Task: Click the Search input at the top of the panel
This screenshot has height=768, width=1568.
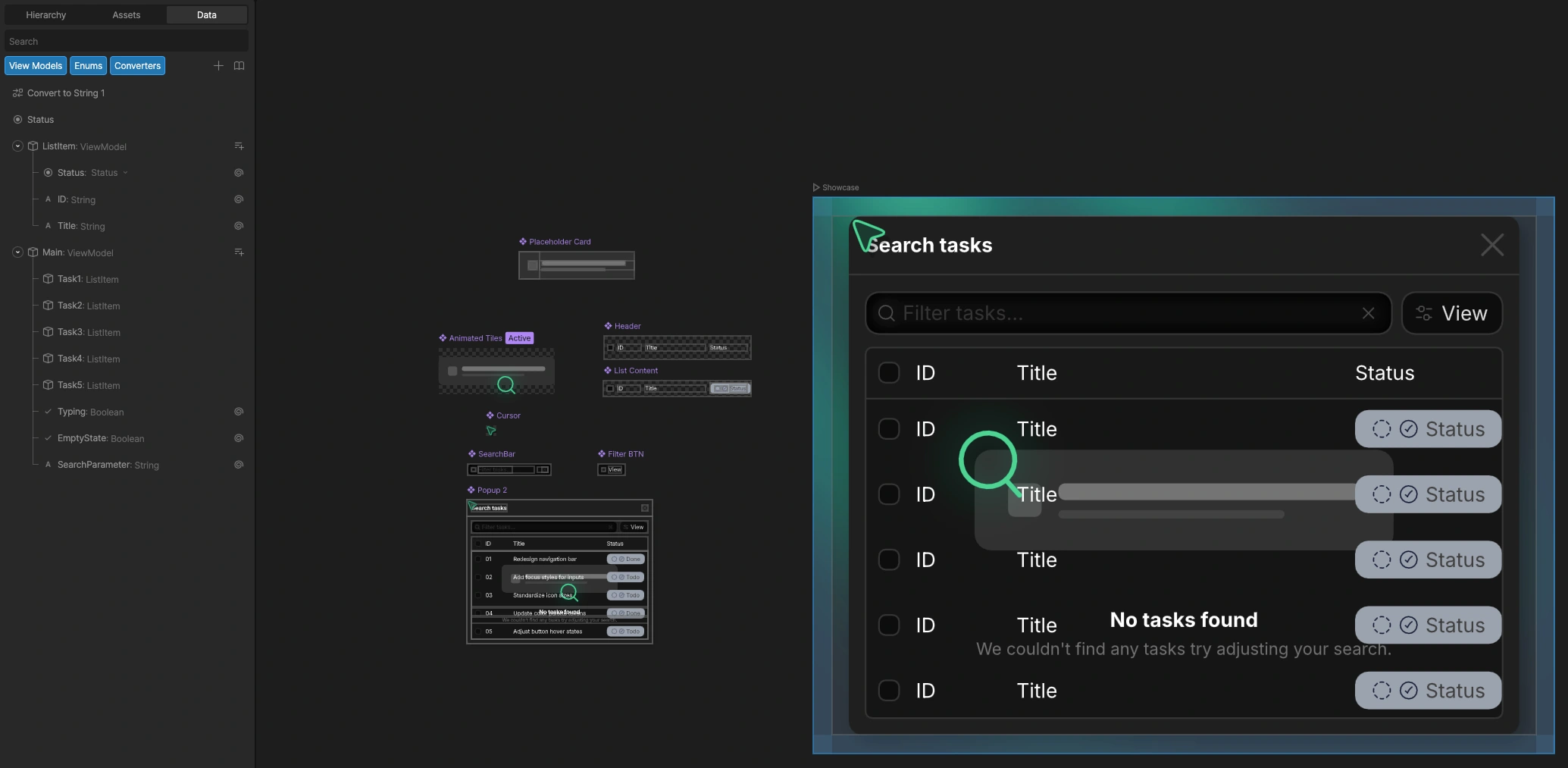Action: tap(126, 40)
